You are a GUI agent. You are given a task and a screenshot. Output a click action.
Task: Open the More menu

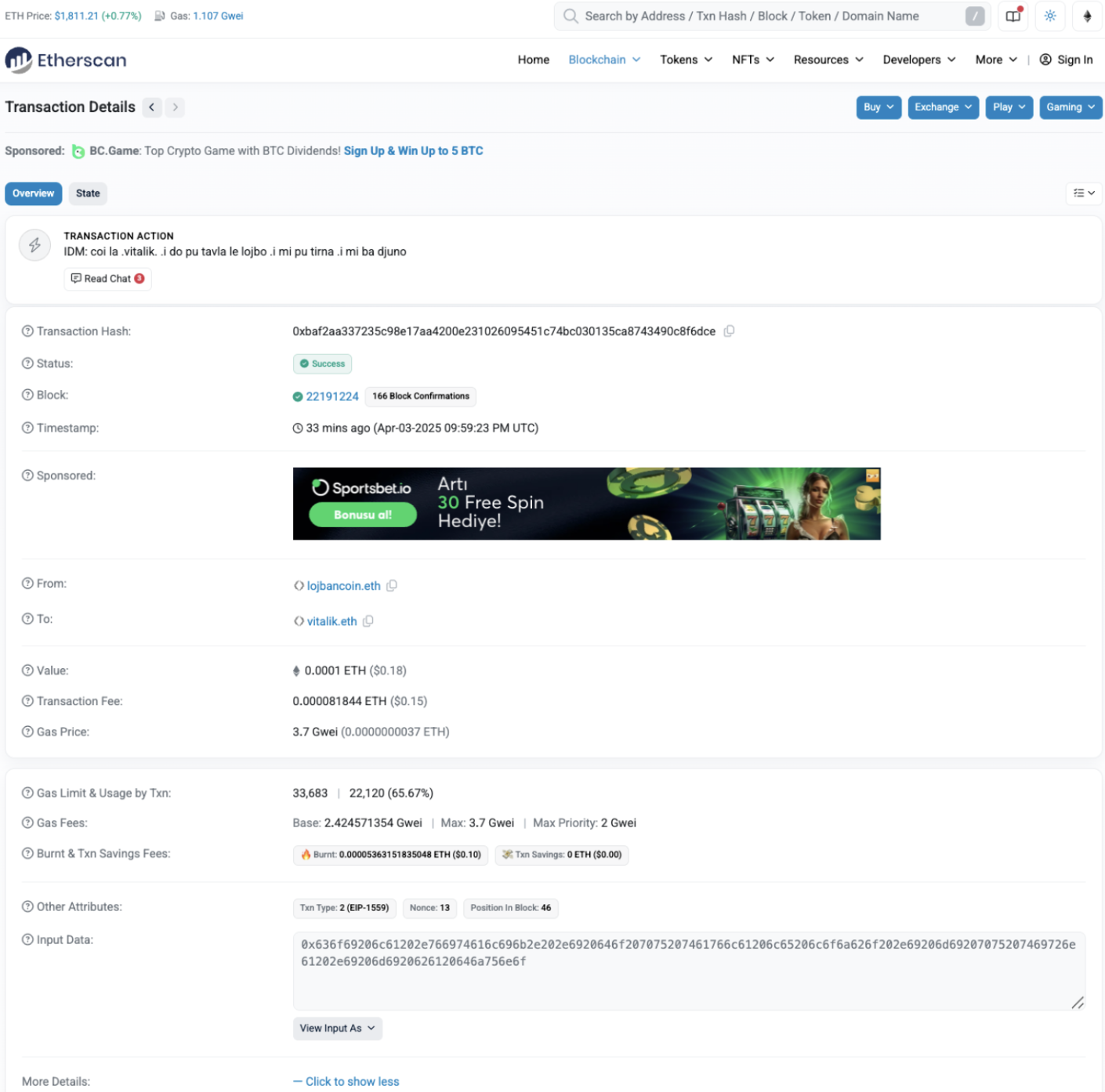click(996, 60)
